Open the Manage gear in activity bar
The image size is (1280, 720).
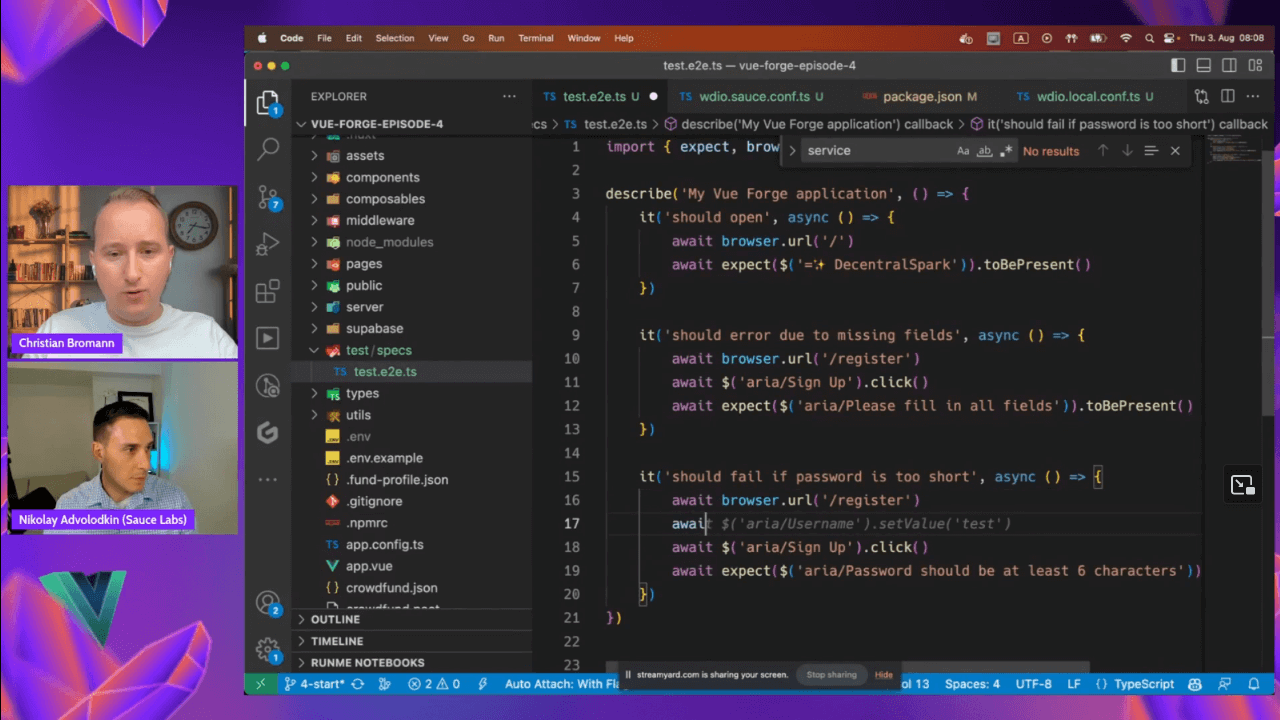(267, 649)
